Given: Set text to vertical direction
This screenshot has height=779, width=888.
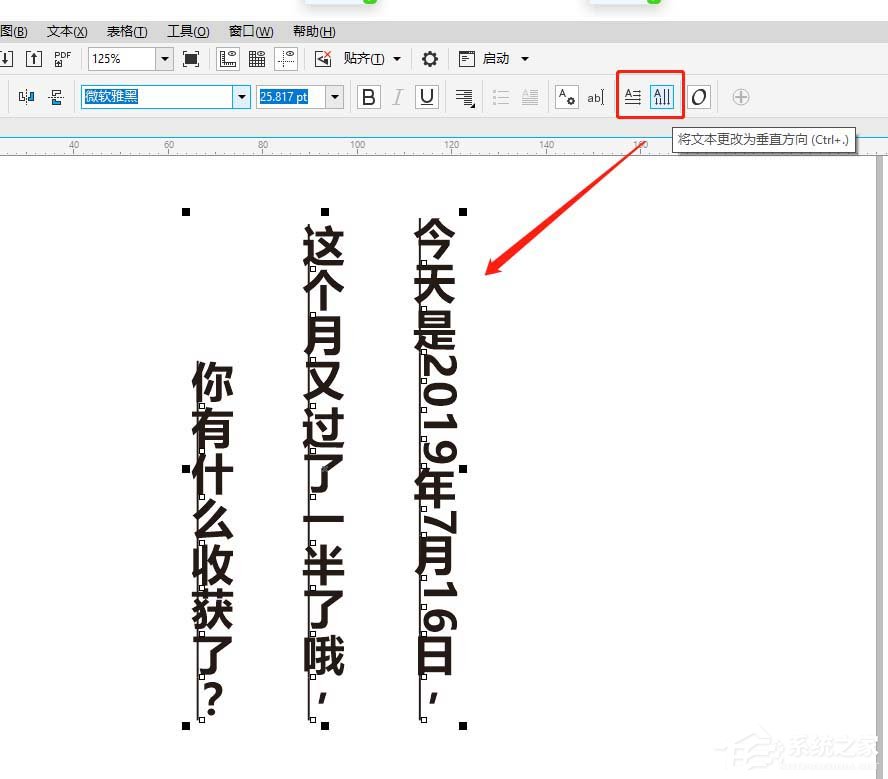Looking at the screenshot, I should [662, 96].
